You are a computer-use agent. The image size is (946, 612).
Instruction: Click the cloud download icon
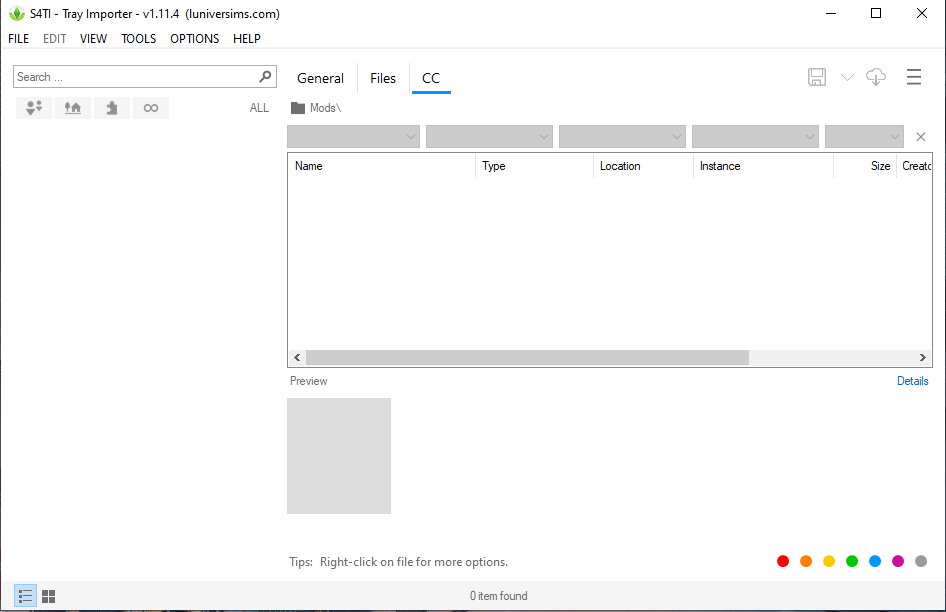[x=875, y=77]
